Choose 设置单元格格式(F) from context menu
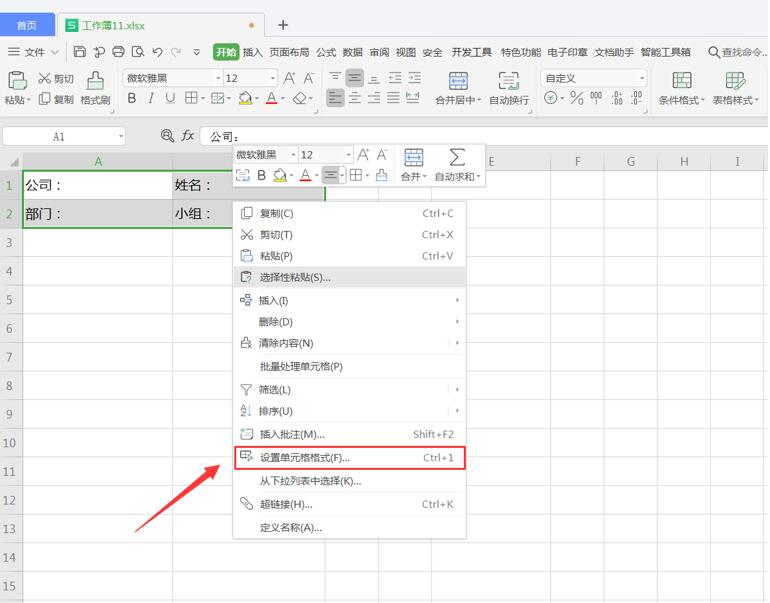 (350, 458)
